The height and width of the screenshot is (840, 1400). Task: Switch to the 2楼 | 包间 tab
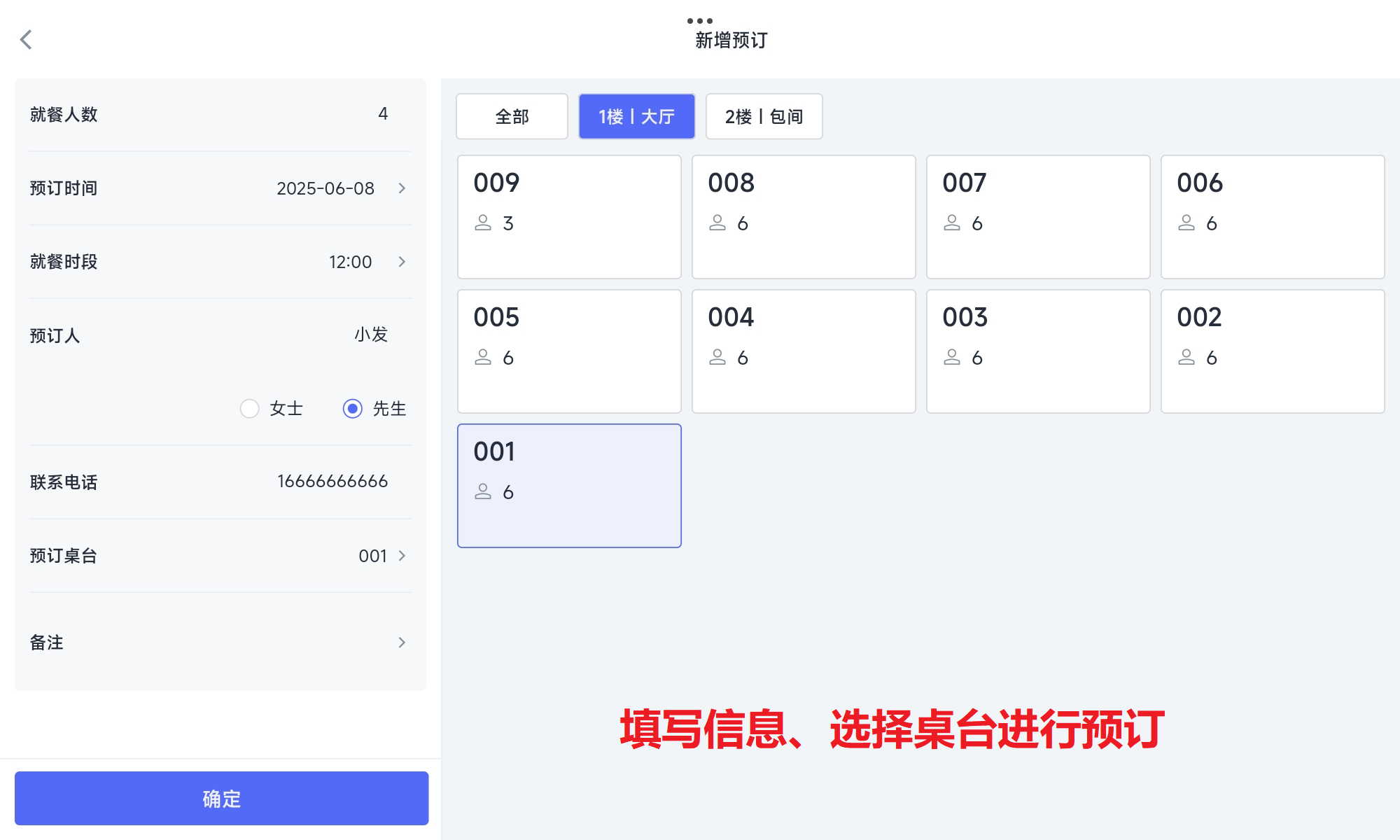pos(764,116)
